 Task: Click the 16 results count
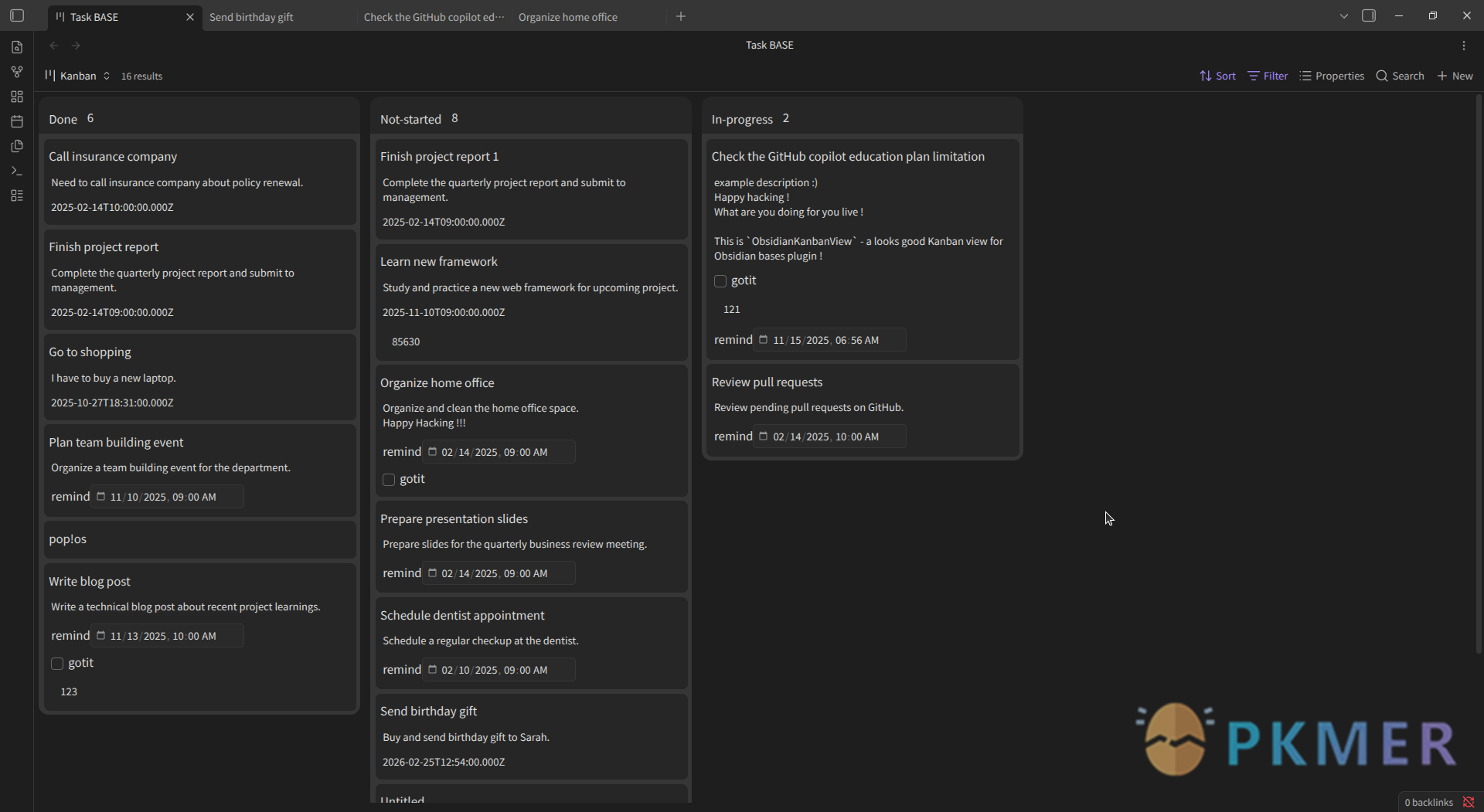tap(141, 76)
